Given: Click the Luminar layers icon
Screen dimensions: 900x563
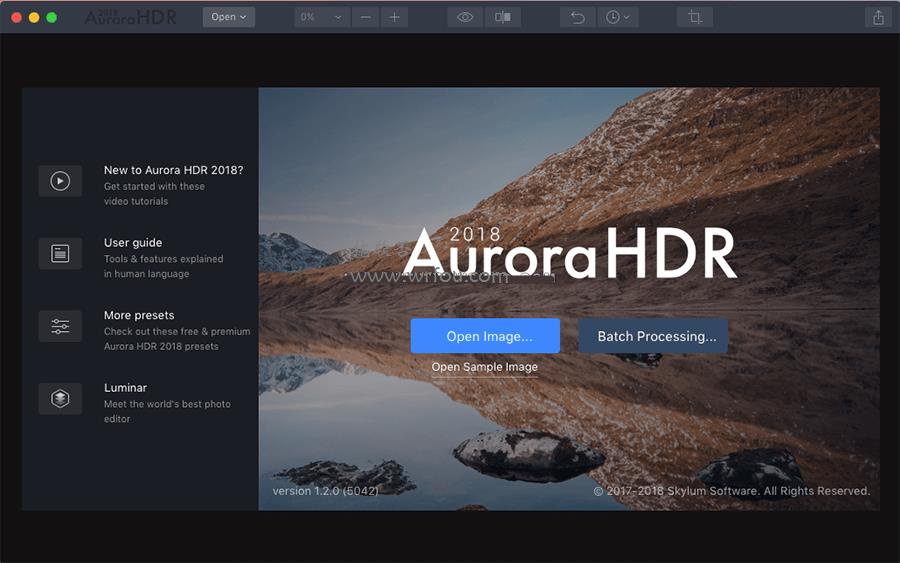Looking at the screenshot, I should tap(60, 398).
